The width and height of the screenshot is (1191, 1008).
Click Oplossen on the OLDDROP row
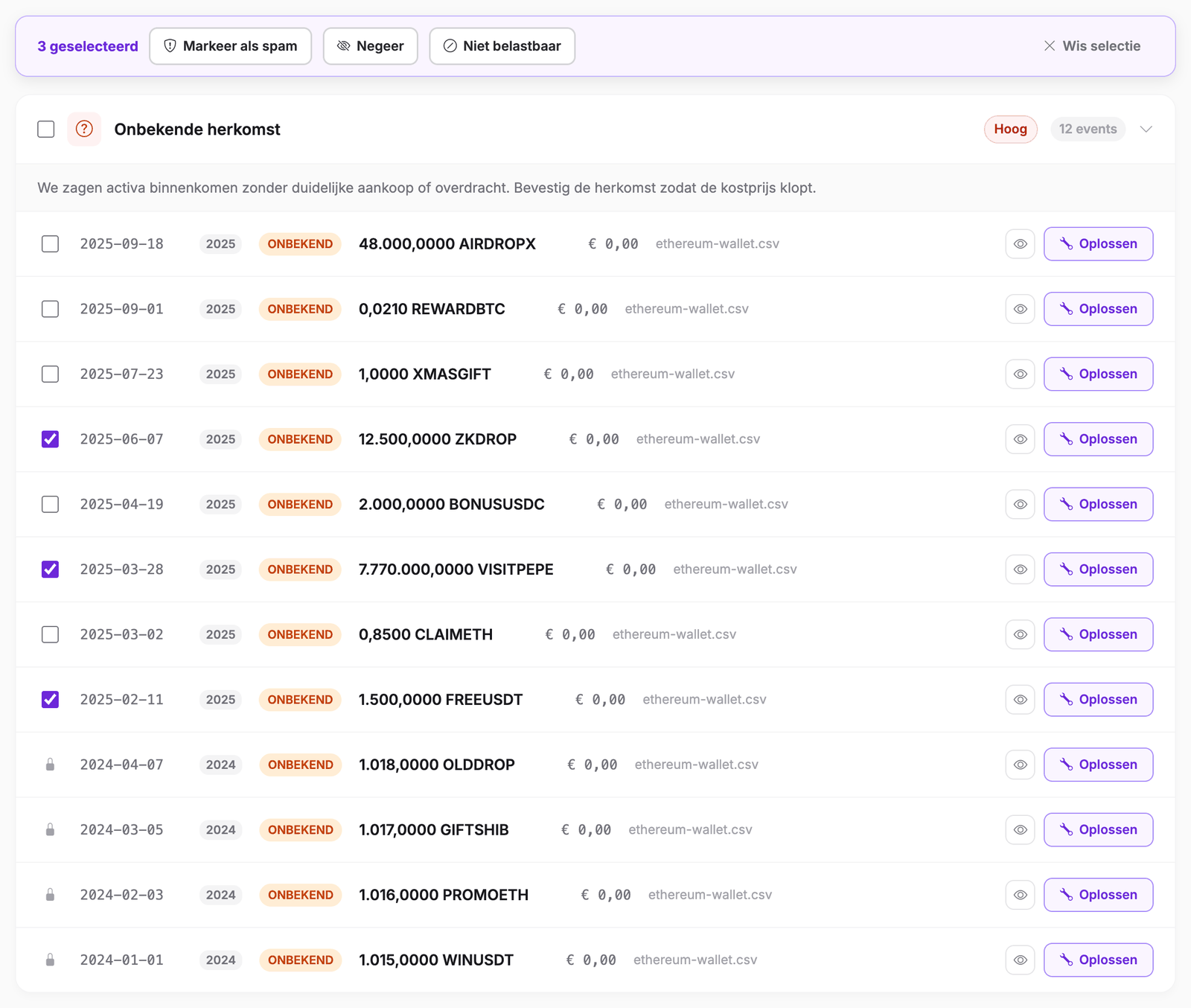click(x=1098, y=765)
